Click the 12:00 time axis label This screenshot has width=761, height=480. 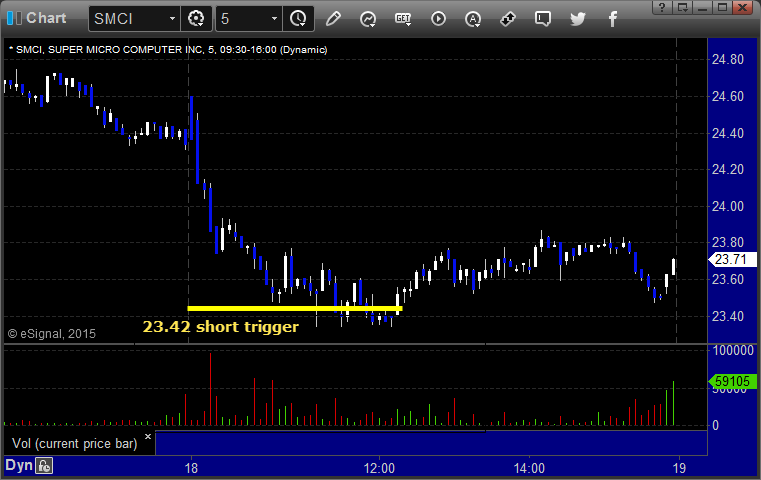click(379, 468)
